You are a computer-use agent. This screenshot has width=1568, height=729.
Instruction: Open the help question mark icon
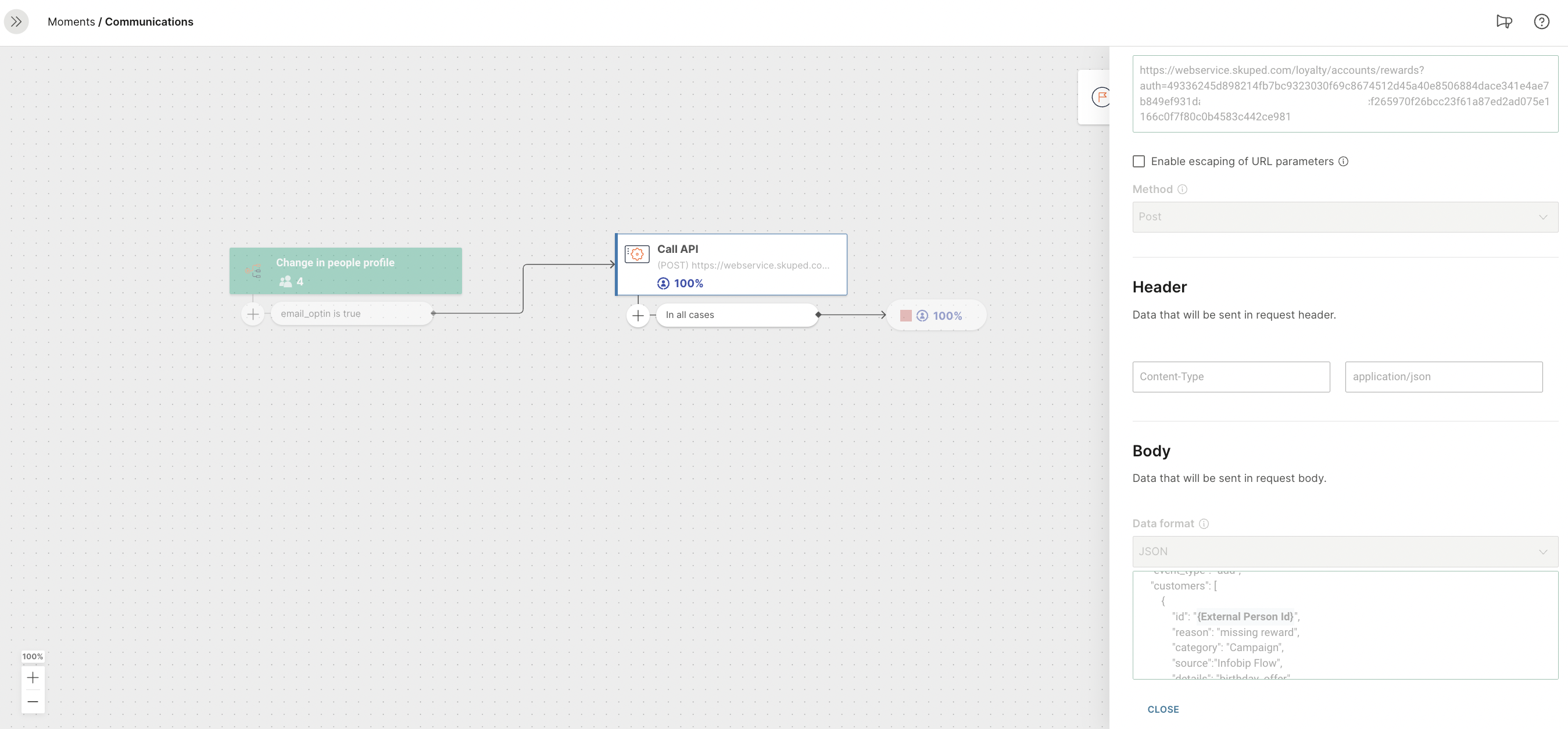pyautogui.click(x=1541, y=22)
